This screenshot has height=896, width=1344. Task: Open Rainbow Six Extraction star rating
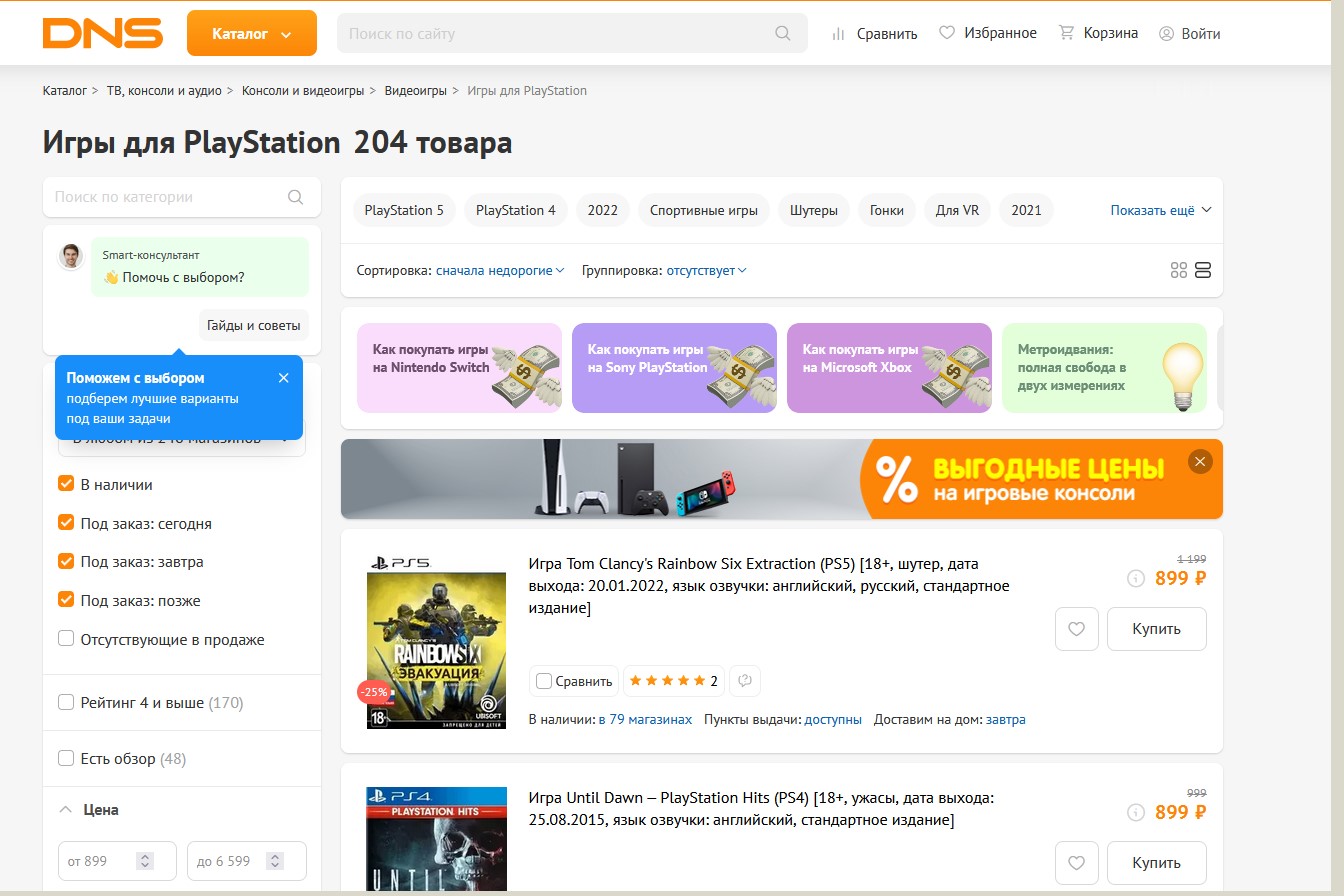(x=674, y=681)
